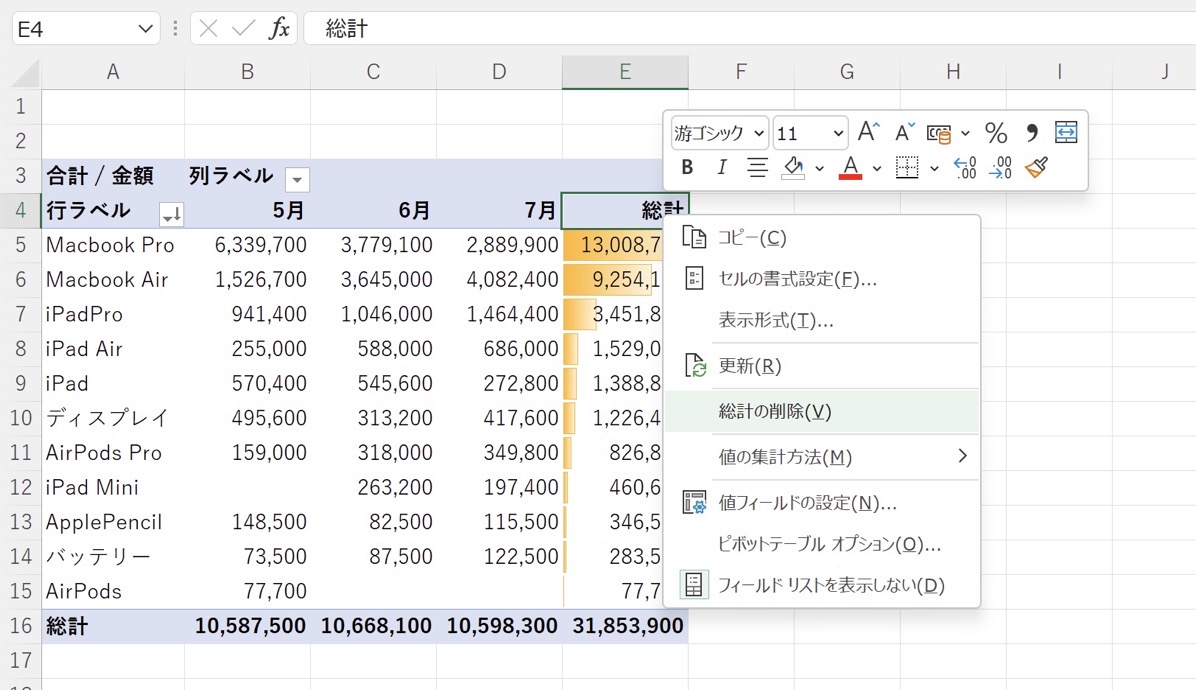The width and height of the screenshot is (1196, 690).
Task: Select column A header
Action: click(113, 72)
